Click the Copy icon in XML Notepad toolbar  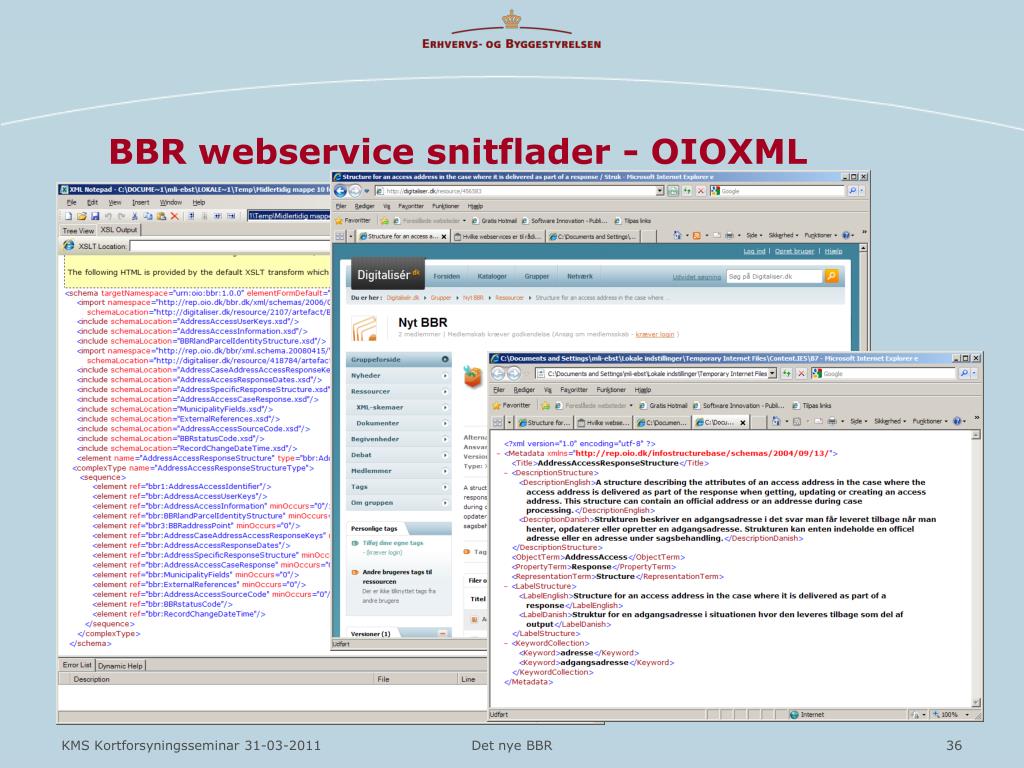148,216
